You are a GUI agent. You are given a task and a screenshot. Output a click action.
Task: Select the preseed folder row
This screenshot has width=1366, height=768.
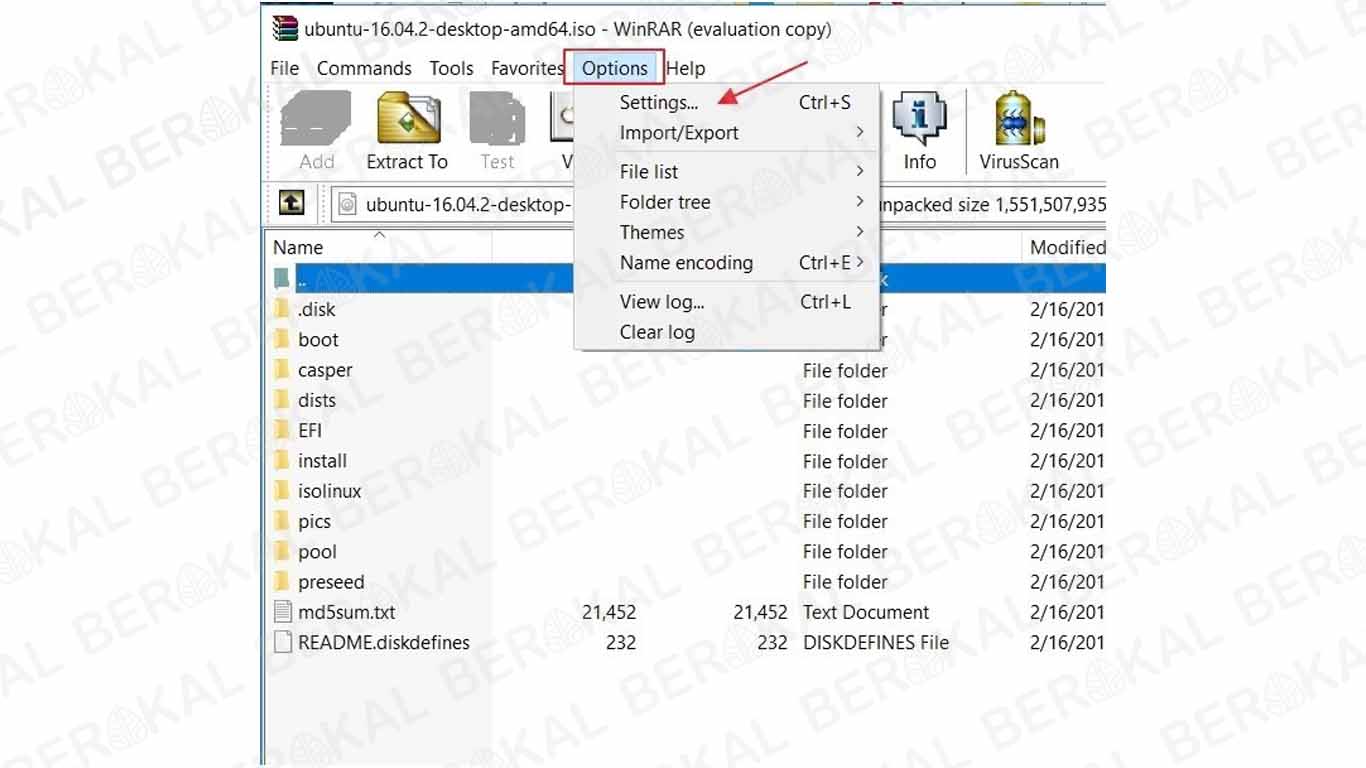[686, 582]
